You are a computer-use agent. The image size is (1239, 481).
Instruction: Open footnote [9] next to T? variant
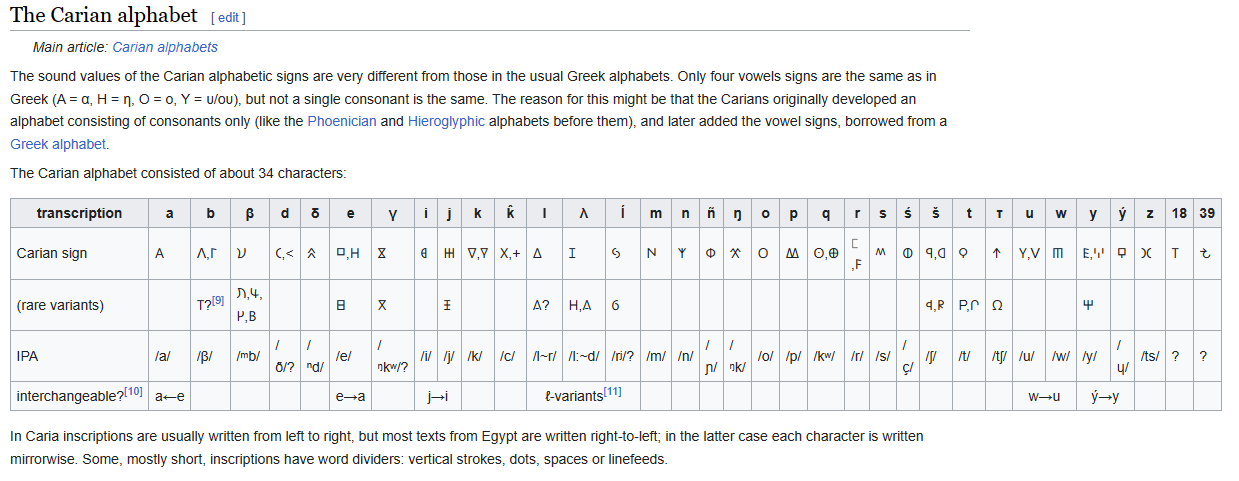click(217, 300)
